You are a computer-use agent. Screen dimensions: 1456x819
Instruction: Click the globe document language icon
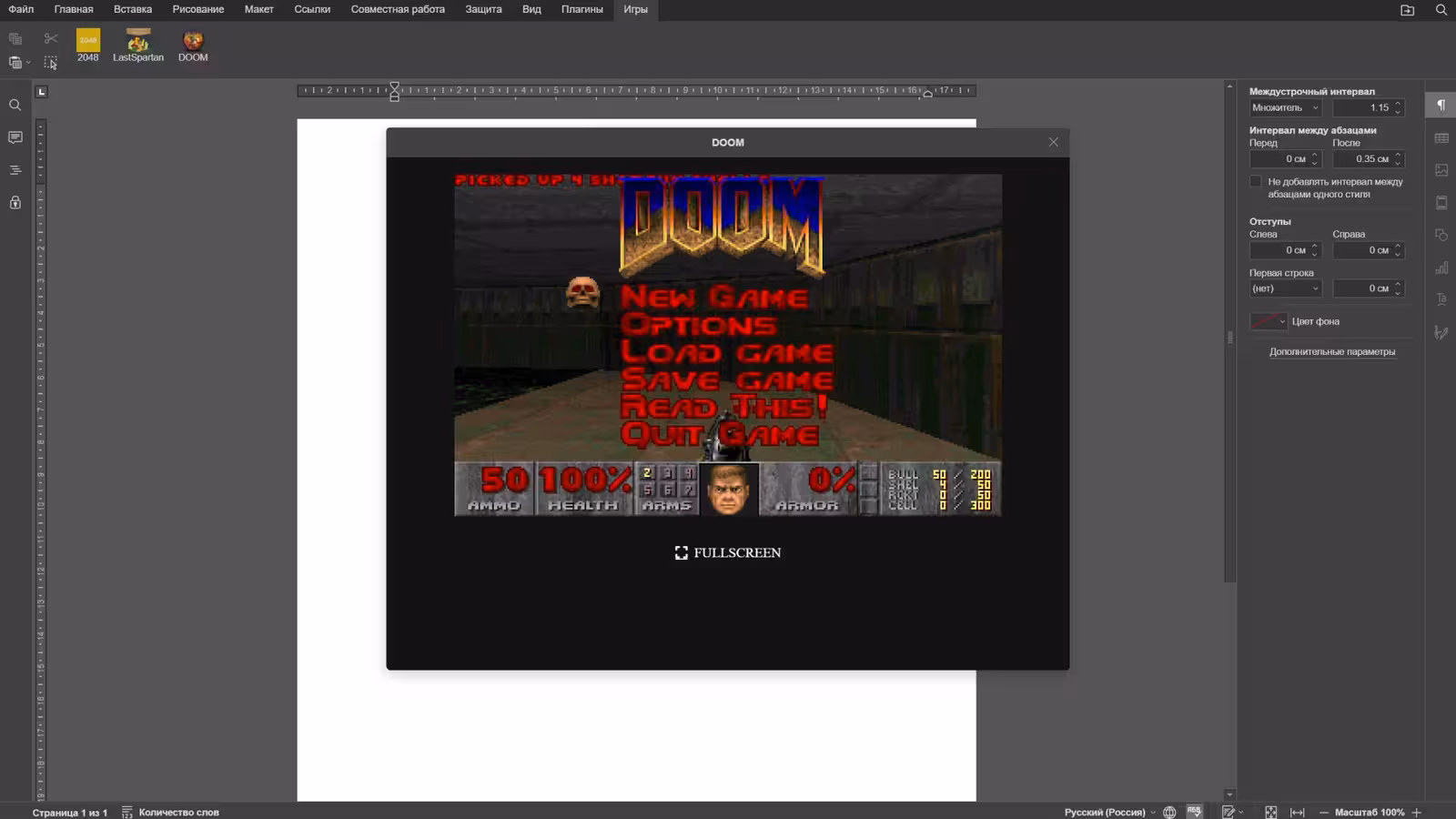tap(1169, 813)
